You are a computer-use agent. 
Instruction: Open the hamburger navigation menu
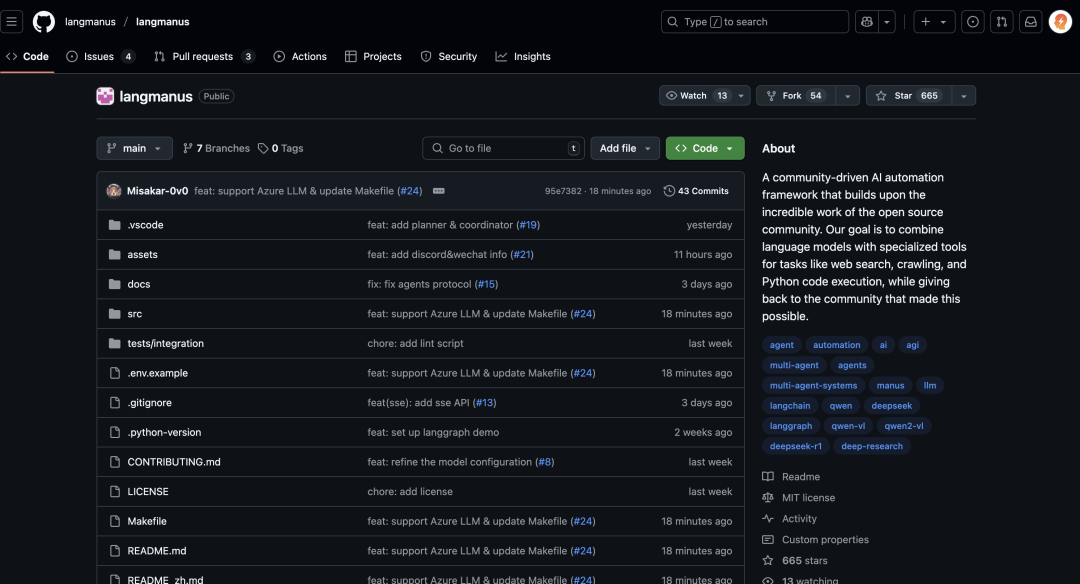coord(14,22)
